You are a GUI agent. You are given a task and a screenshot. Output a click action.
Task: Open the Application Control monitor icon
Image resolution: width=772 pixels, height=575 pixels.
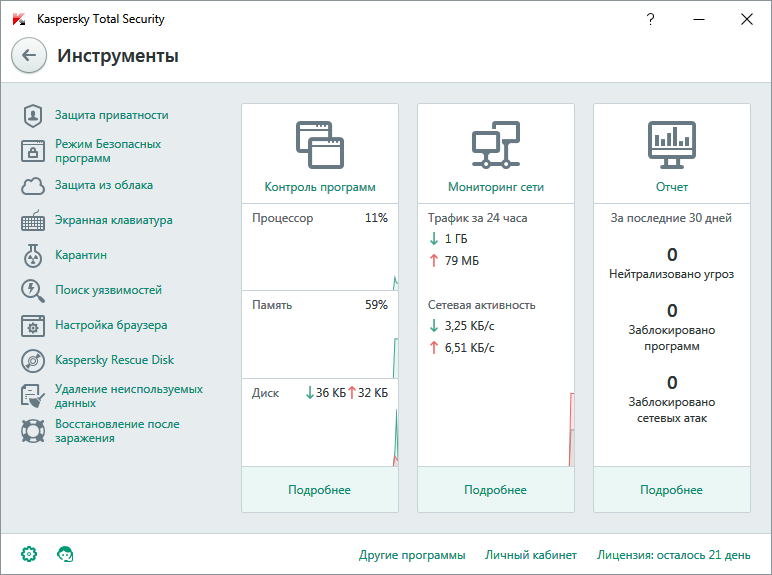coord(320,145)
